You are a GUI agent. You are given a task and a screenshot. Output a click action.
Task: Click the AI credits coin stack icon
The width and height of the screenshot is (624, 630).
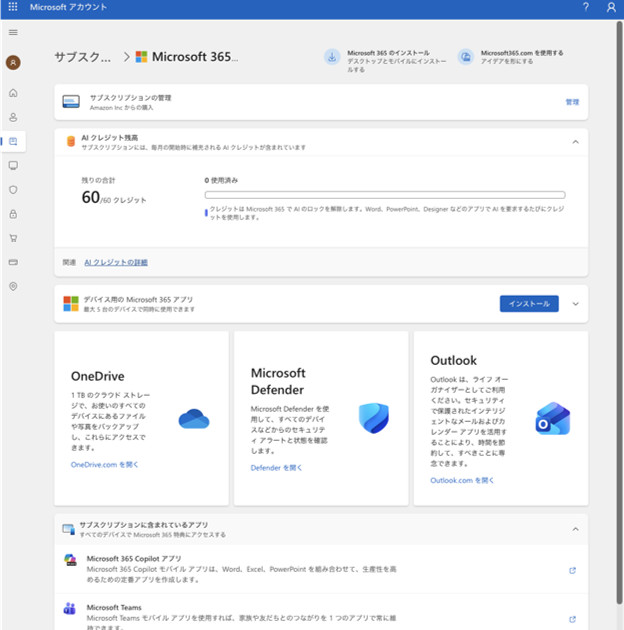[71, 141]
